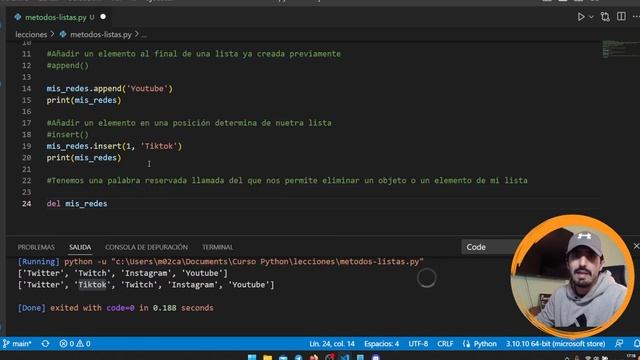Click the #append() comment on line 12
This screenshot has height=360, width=640.
click(67, 65)
